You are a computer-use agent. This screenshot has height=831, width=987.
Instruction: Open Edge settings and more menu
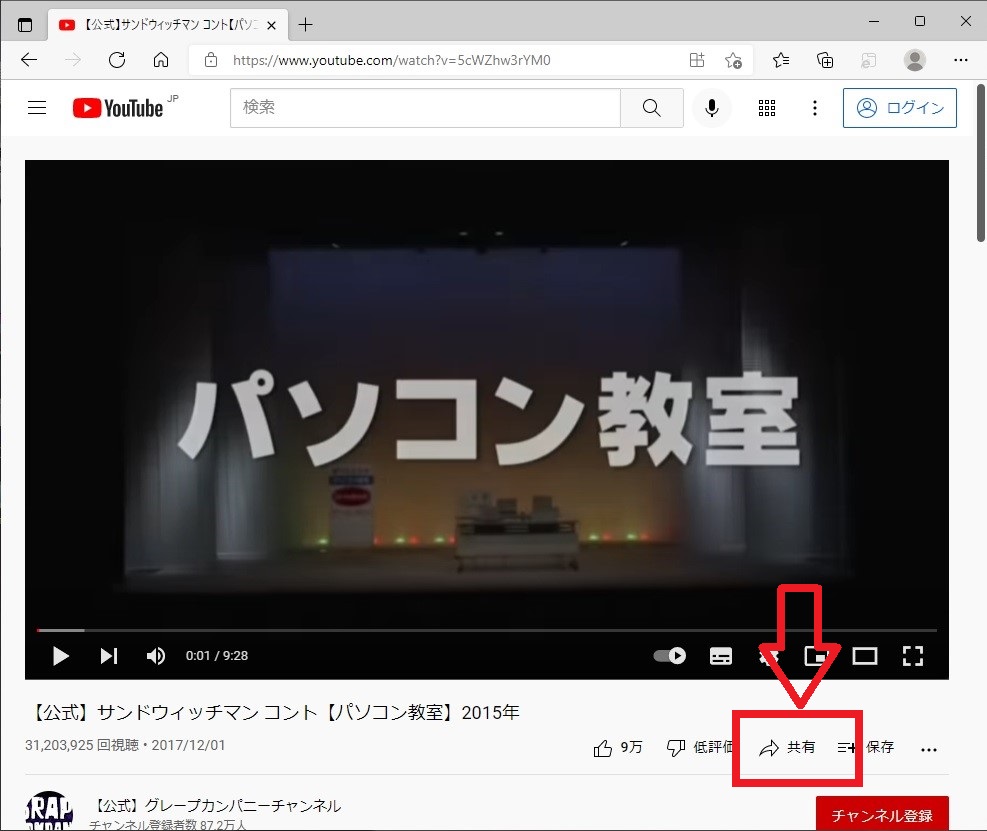pos(961,60)
